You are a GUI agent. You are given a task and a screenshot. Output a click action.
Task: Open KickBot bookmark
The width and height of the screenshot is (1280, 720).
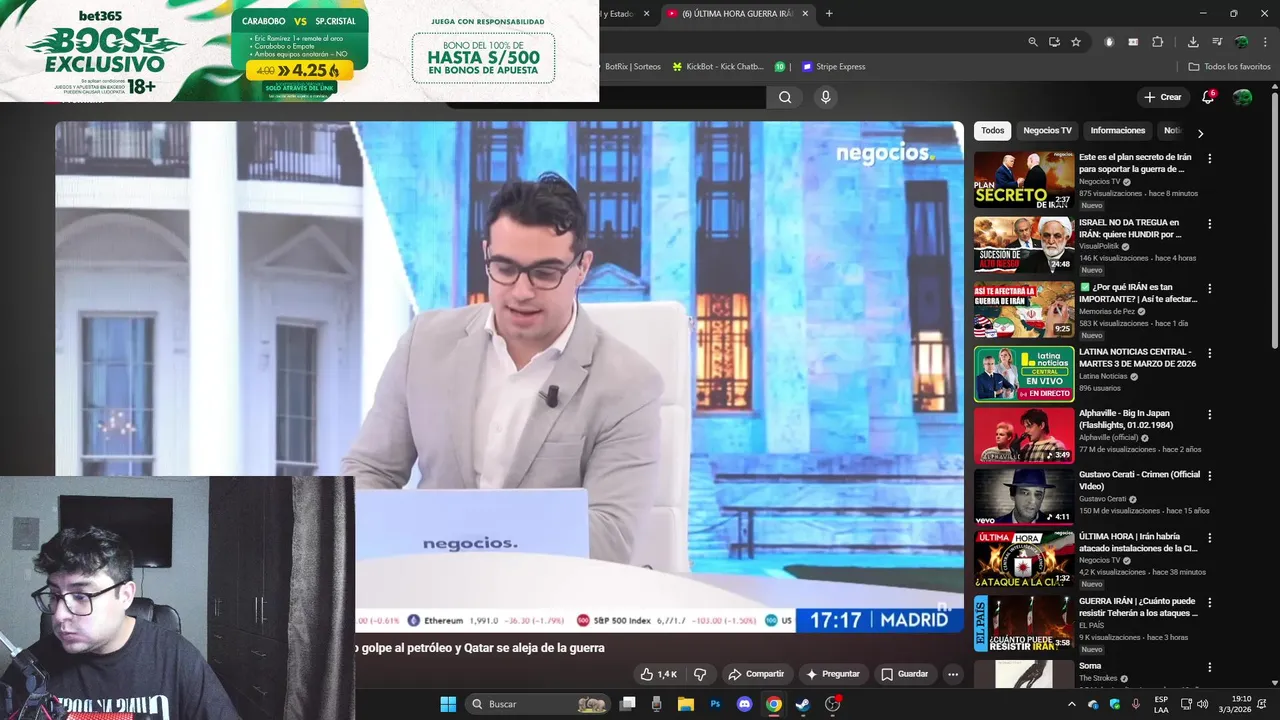click(x=718, y=67)
